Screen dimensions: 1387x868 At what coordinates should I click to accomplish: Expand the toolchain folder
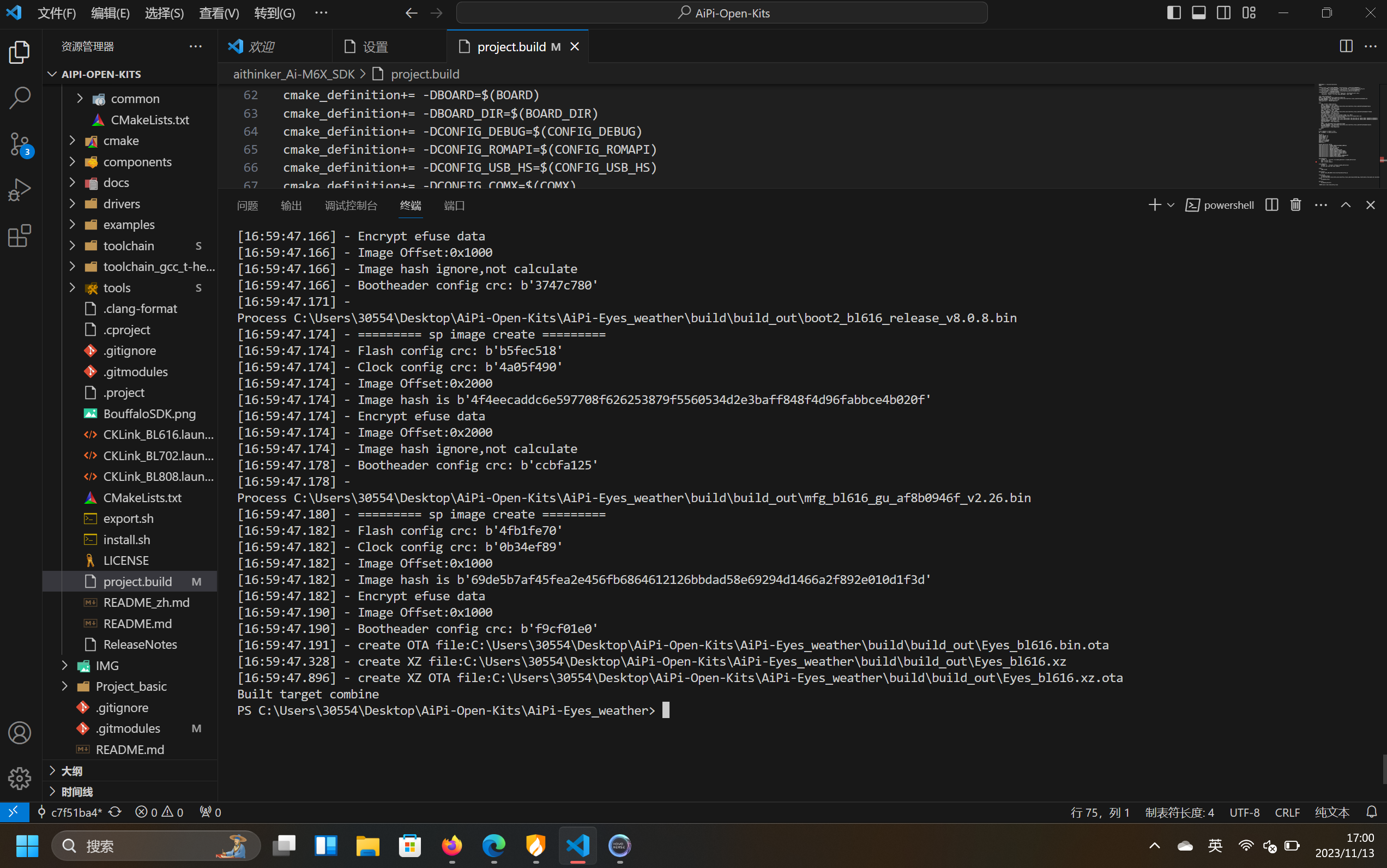point(129,246)
